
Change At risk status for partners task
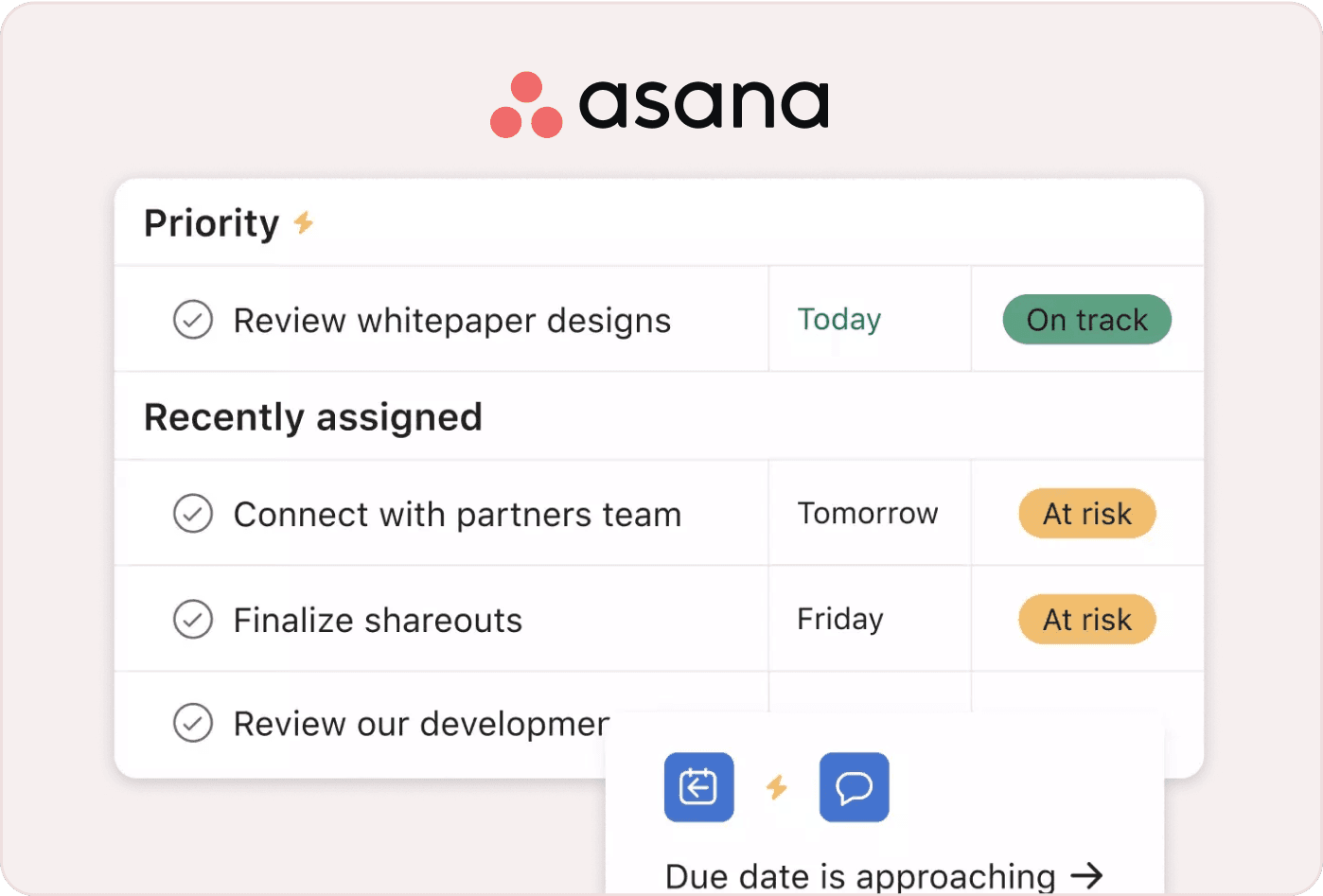click(1087, 514)
